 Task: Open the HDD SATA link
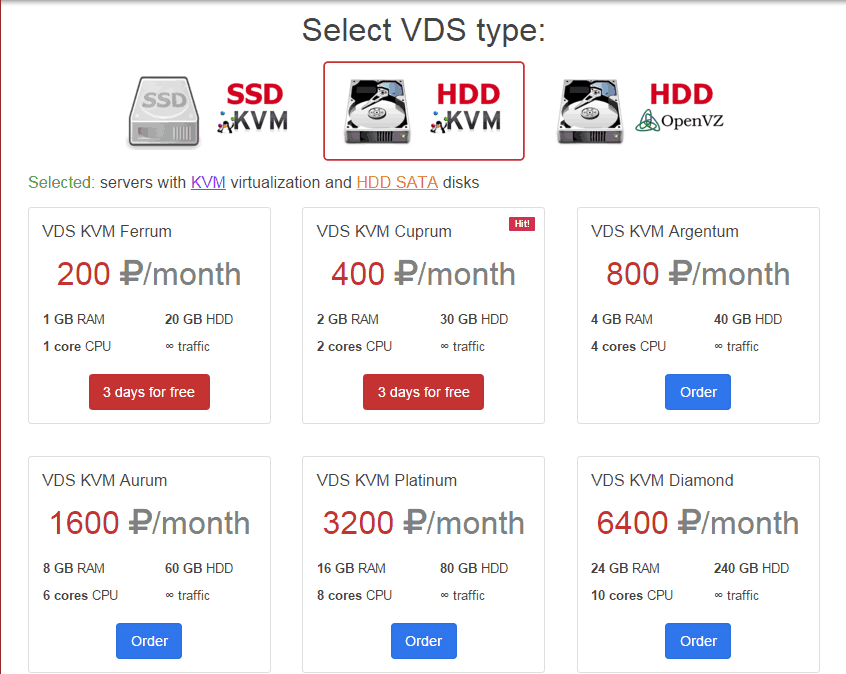[x=397, y=182]
